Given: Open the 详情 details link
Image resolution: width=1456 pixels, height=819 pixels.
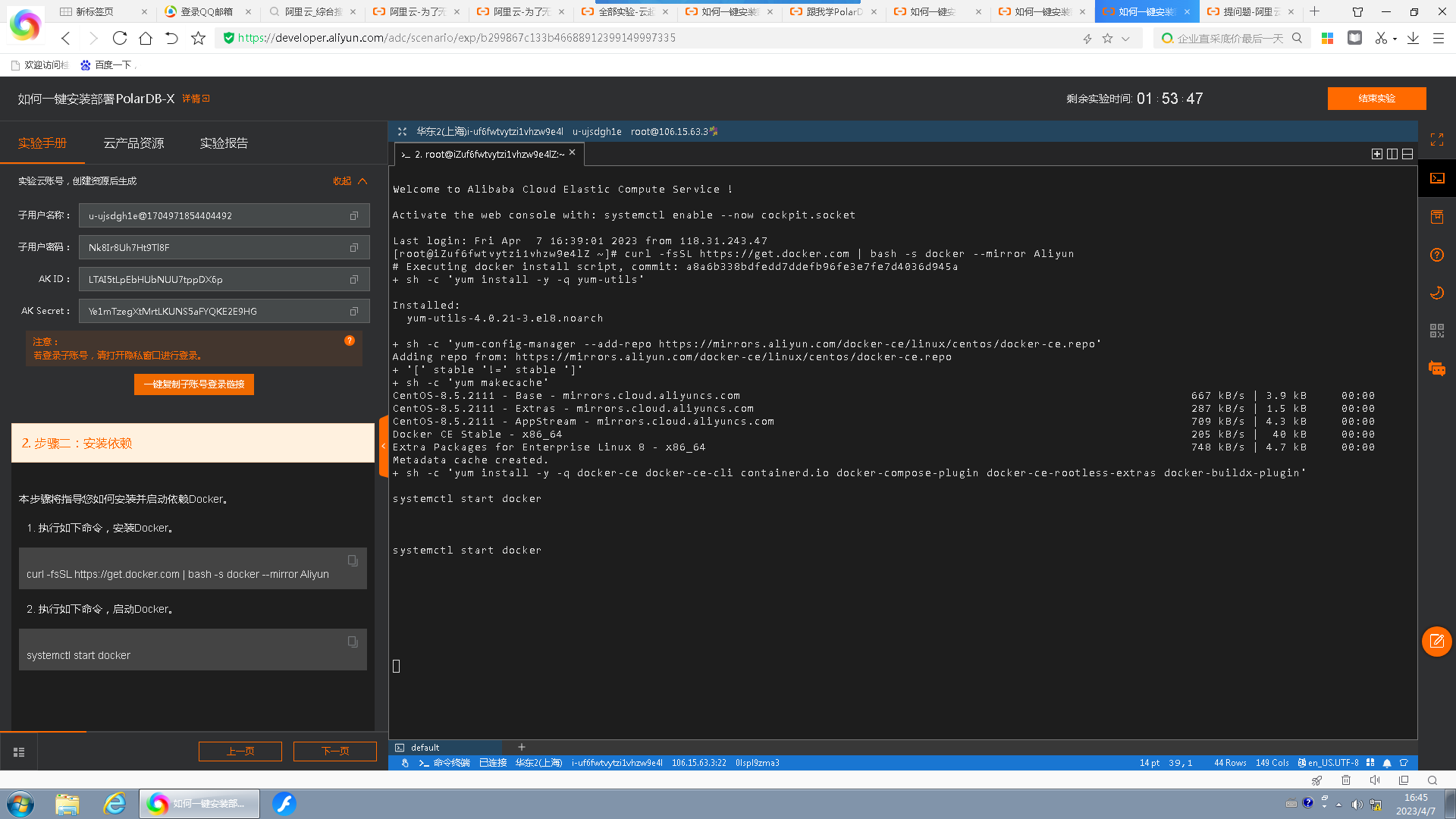Looking at the screenshot, I should point(196,99).
